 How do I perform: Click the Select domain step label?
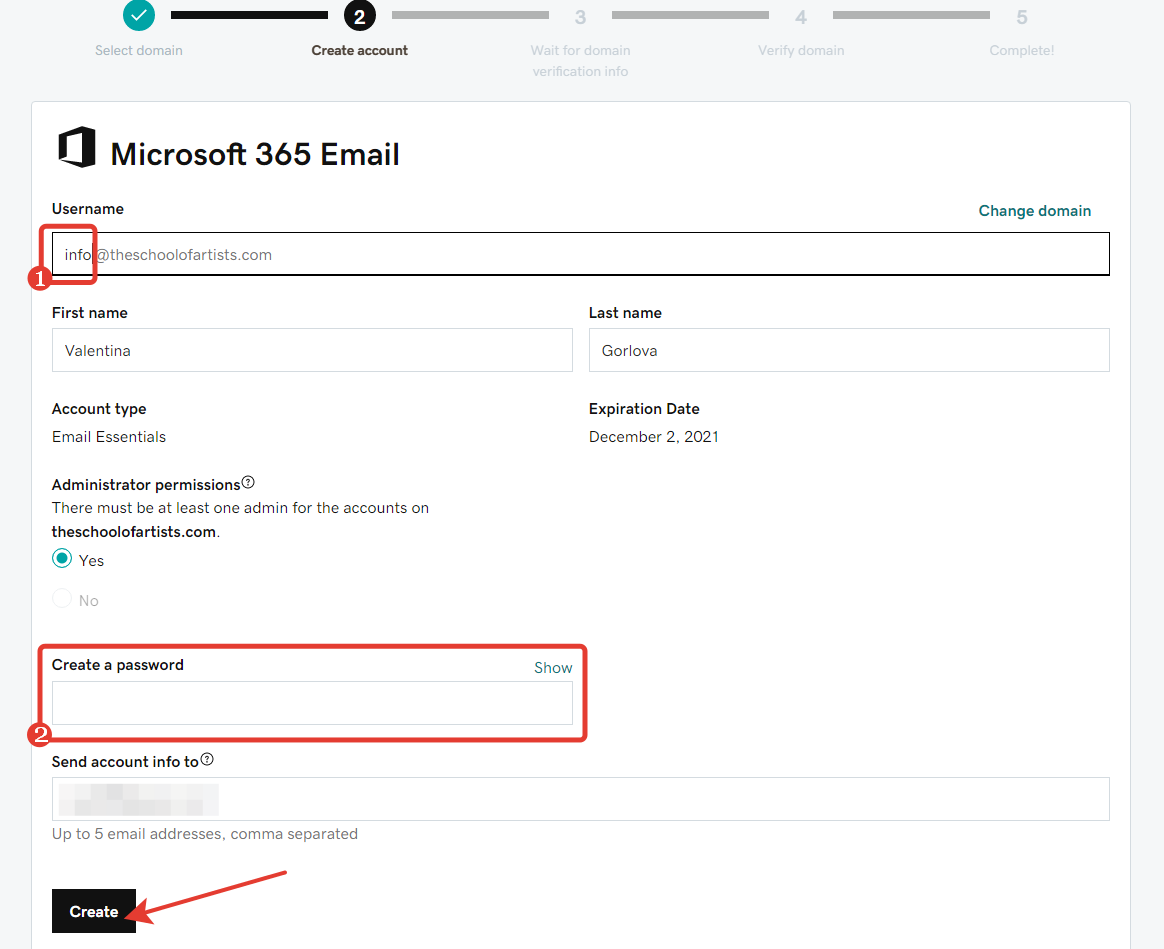click(139, 50)
